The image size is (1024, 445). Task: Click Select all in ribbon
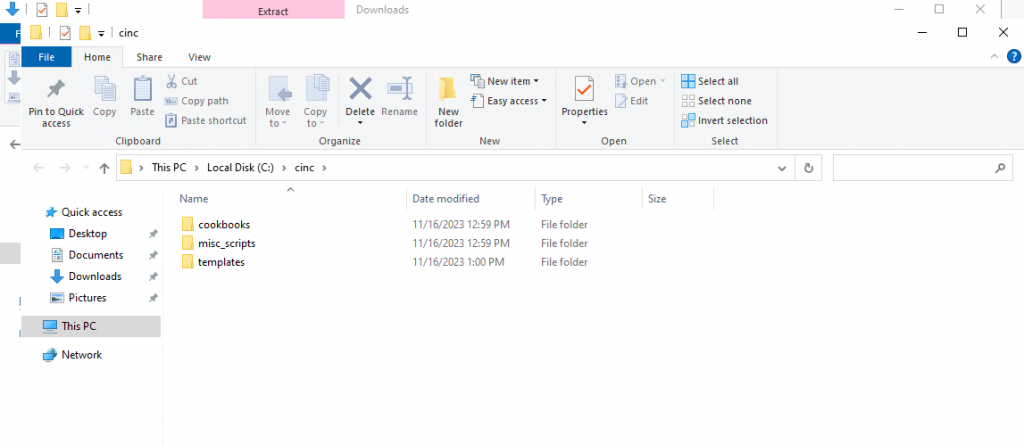pos(710,81)
